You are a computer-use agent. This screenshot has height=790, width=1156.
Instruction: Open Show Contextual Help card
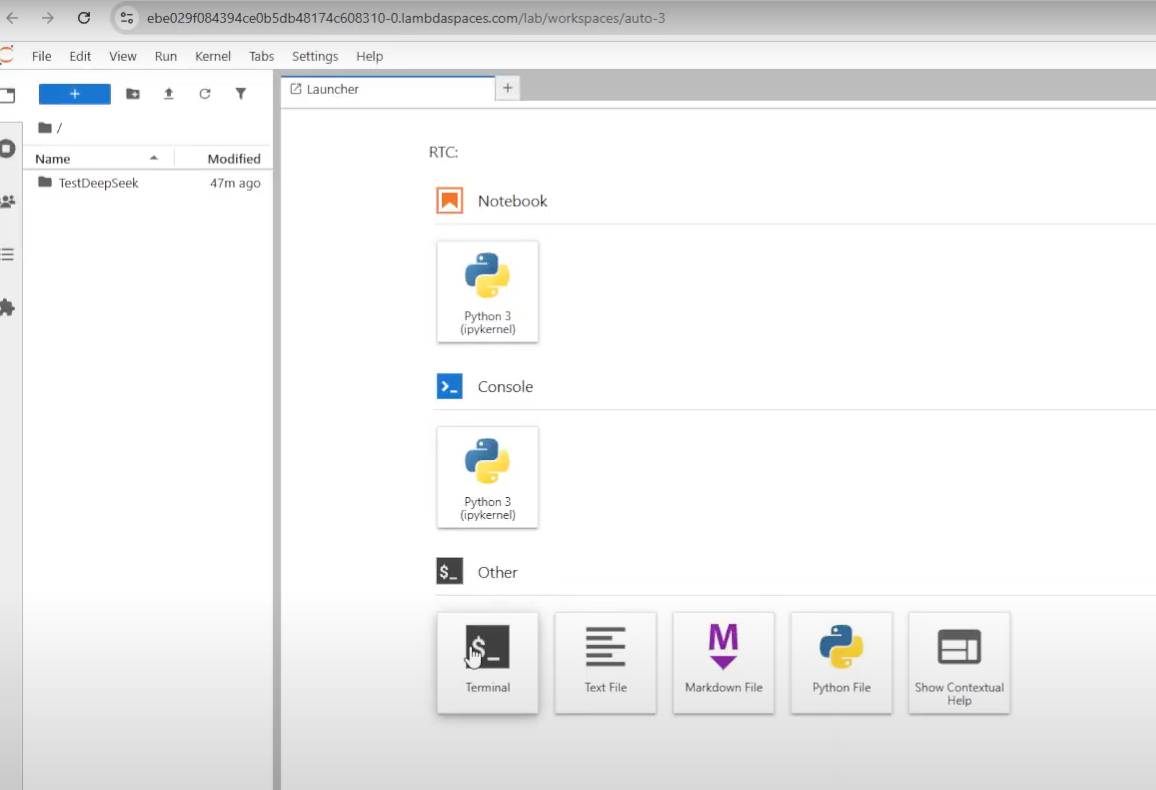point(959,663)
